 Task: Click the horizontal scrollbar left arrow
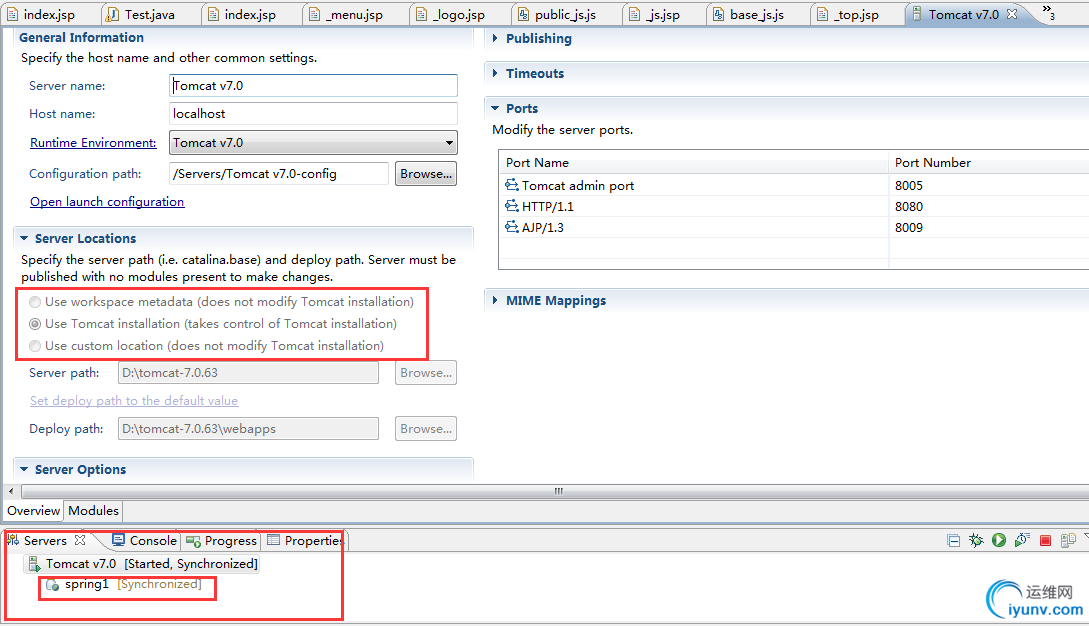(x=11, y=491)
